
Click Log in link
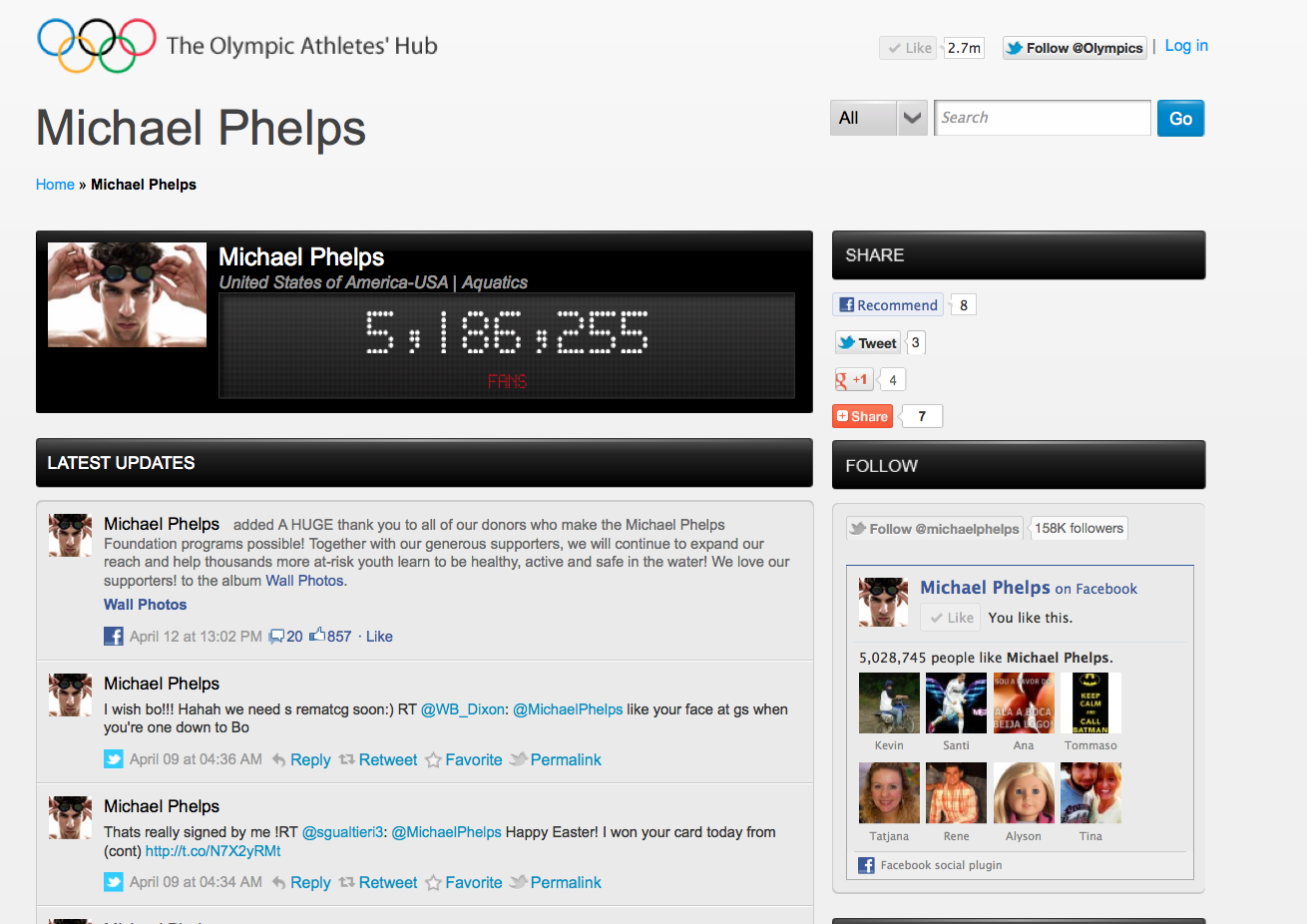coord(1186,46)
